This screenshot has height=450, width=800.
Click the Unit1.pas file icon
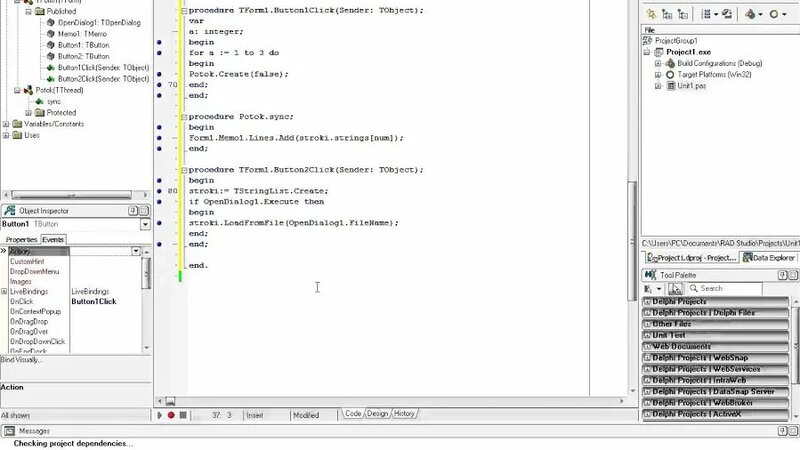(x=671, y=86)
